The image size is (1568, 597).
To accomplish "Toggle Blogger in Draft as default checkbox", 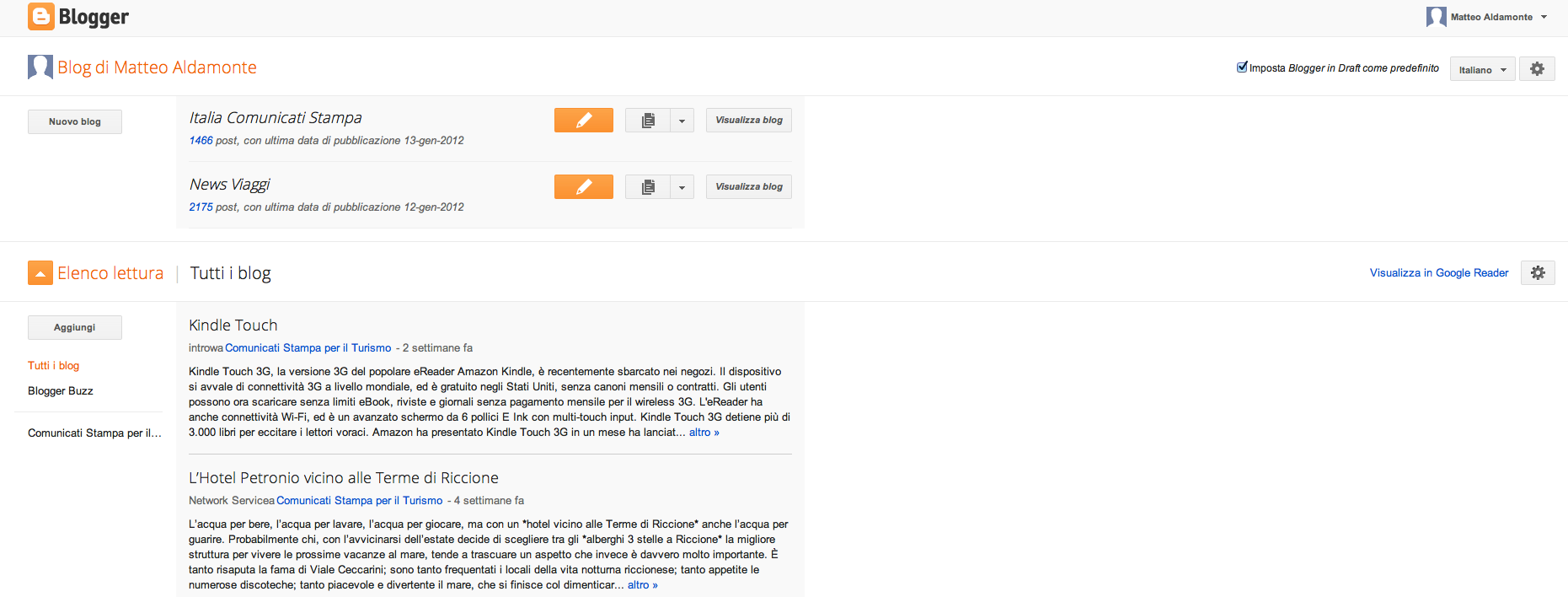I will 1242,67.
